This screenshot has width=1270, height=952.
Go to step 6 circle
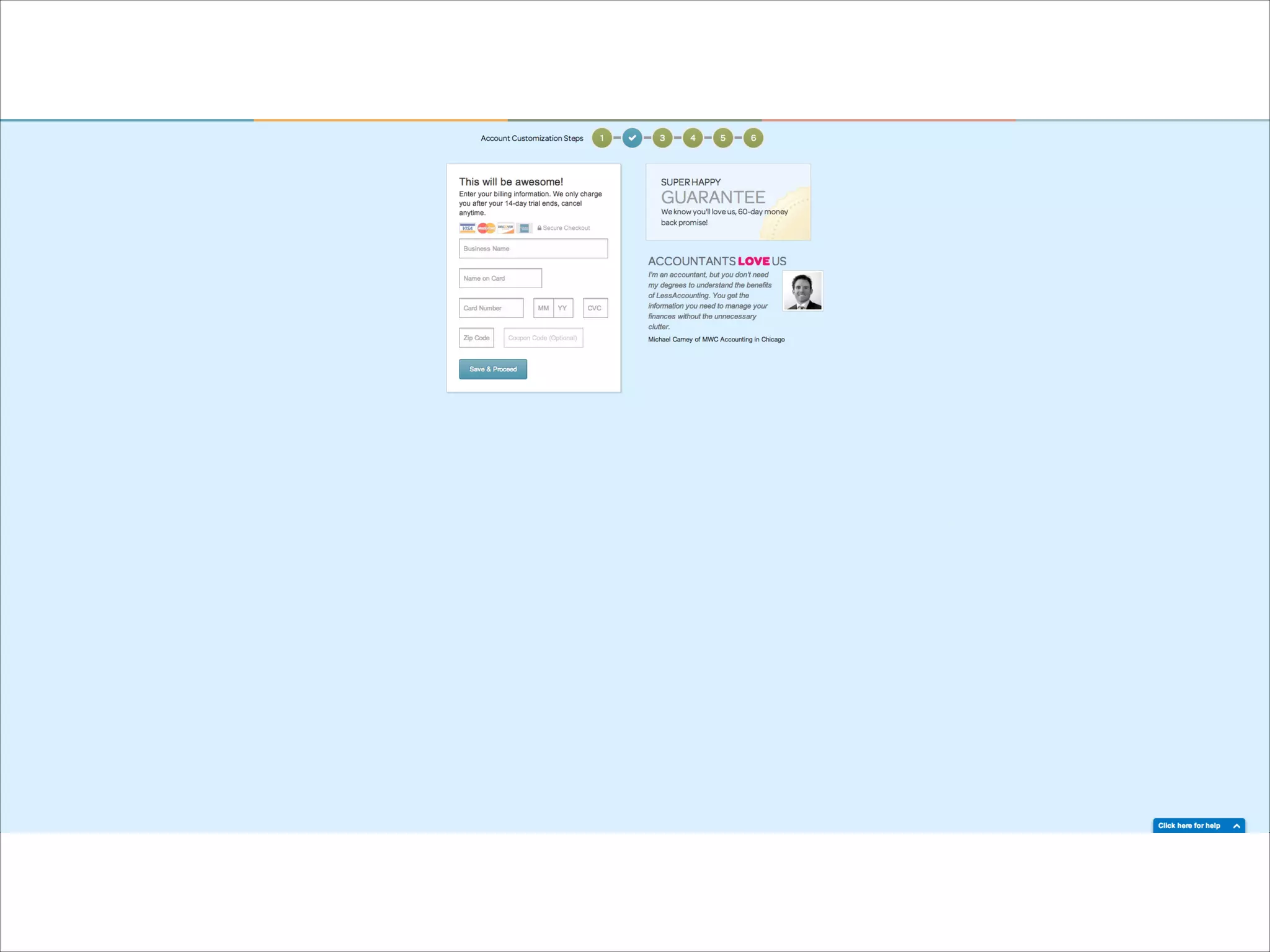753,138
